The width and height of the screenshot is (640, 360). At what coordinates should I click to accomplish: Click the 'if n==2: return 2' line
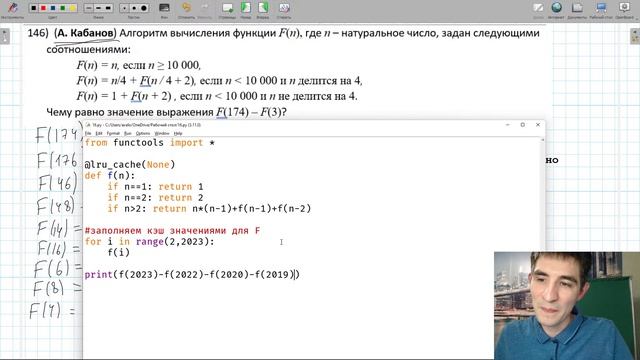pyautogui.click(x=155, y=198)
